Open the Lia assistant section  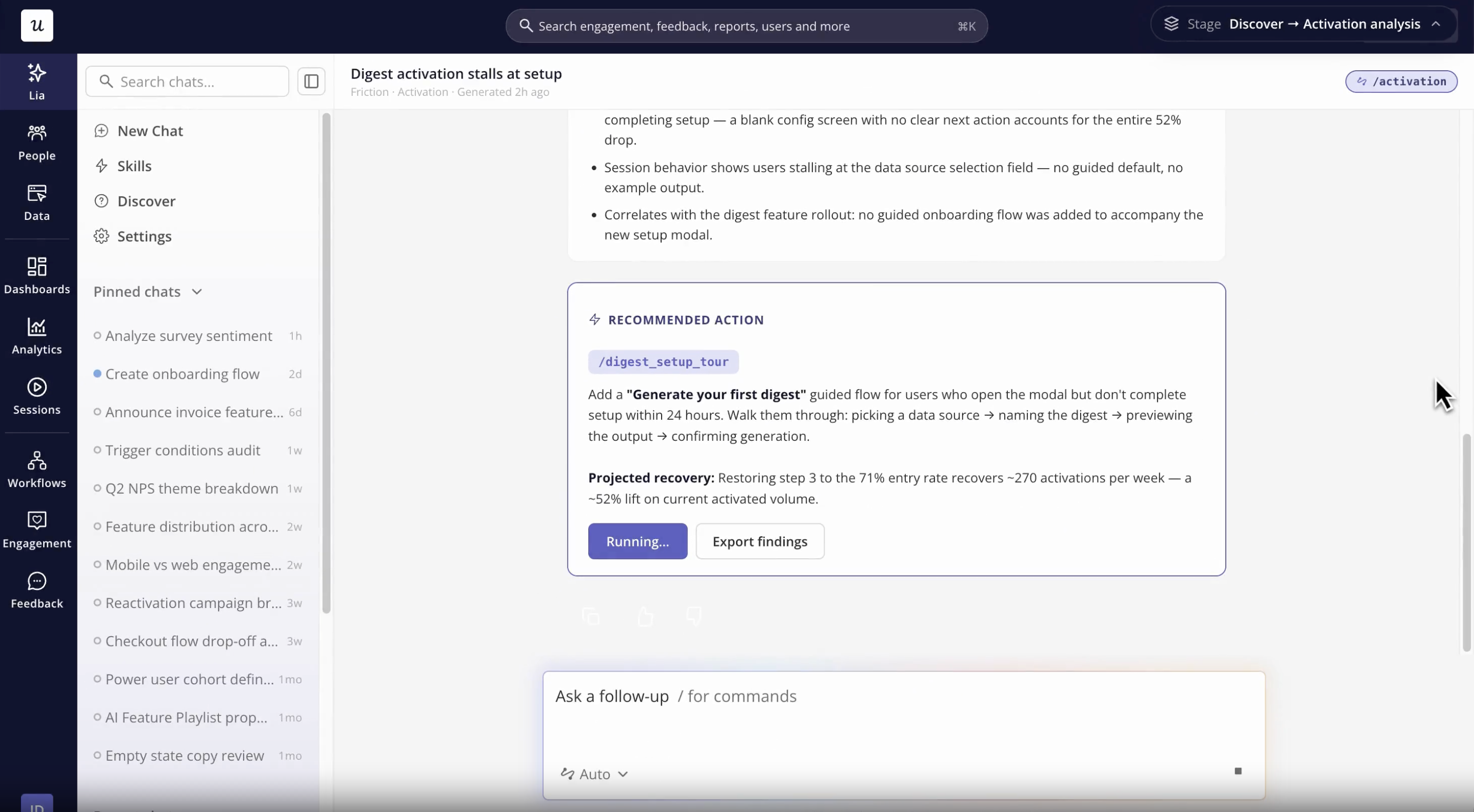pos(37,82)
